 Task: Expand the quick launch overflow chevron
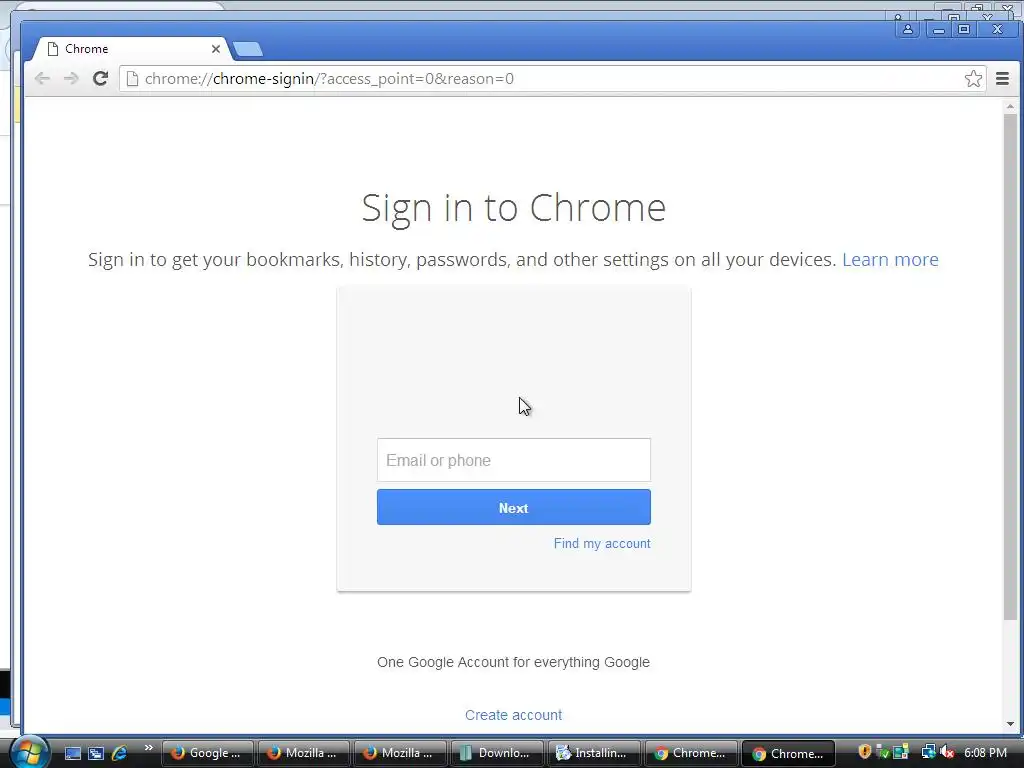(148, 748)
